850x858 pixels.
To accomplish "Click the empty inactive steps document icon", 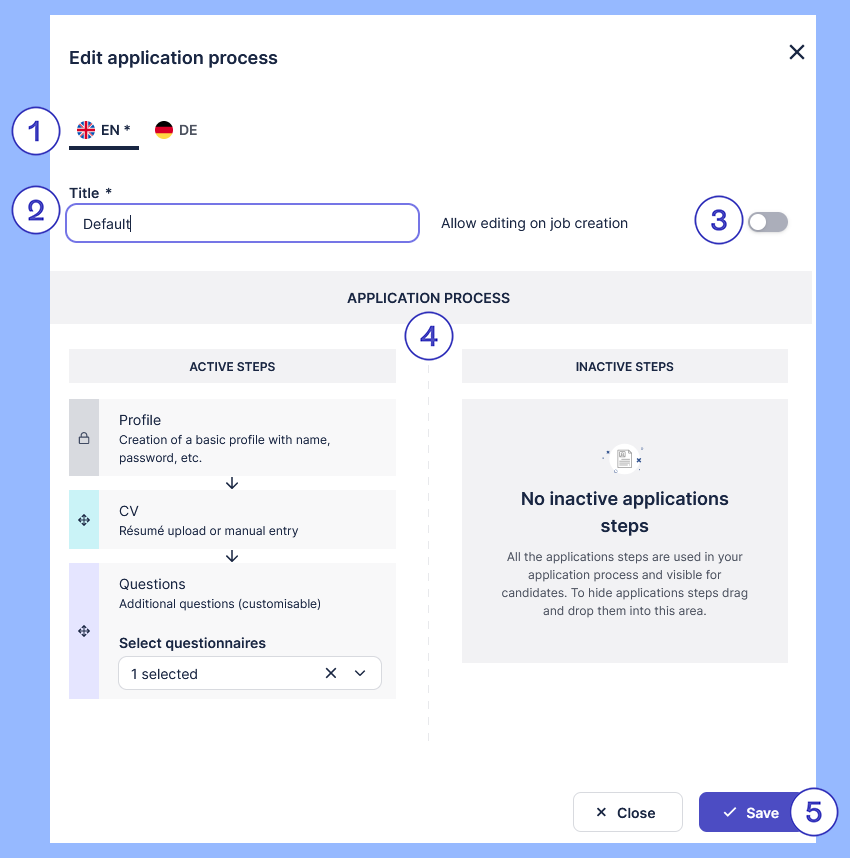I will [624, 459].
